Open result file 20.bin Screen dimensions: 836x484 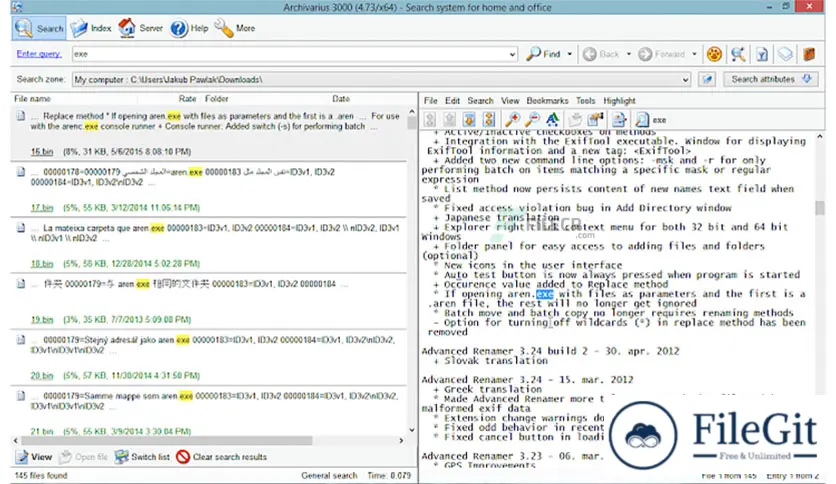pyautogui.click(x=42, y=375)
